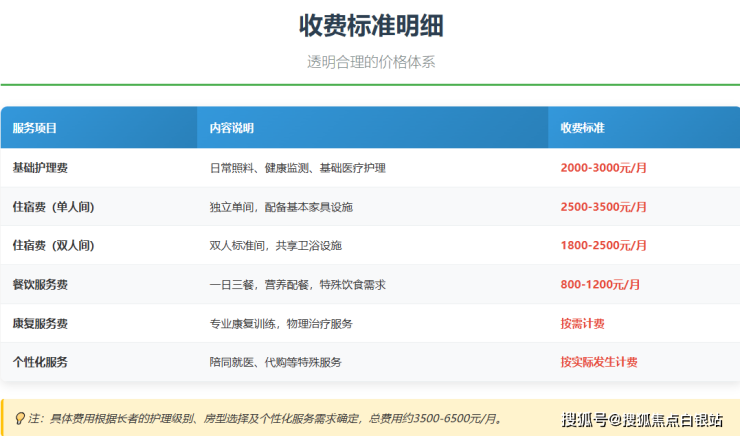Select the 基础护理费 row label

pos(40,168)
